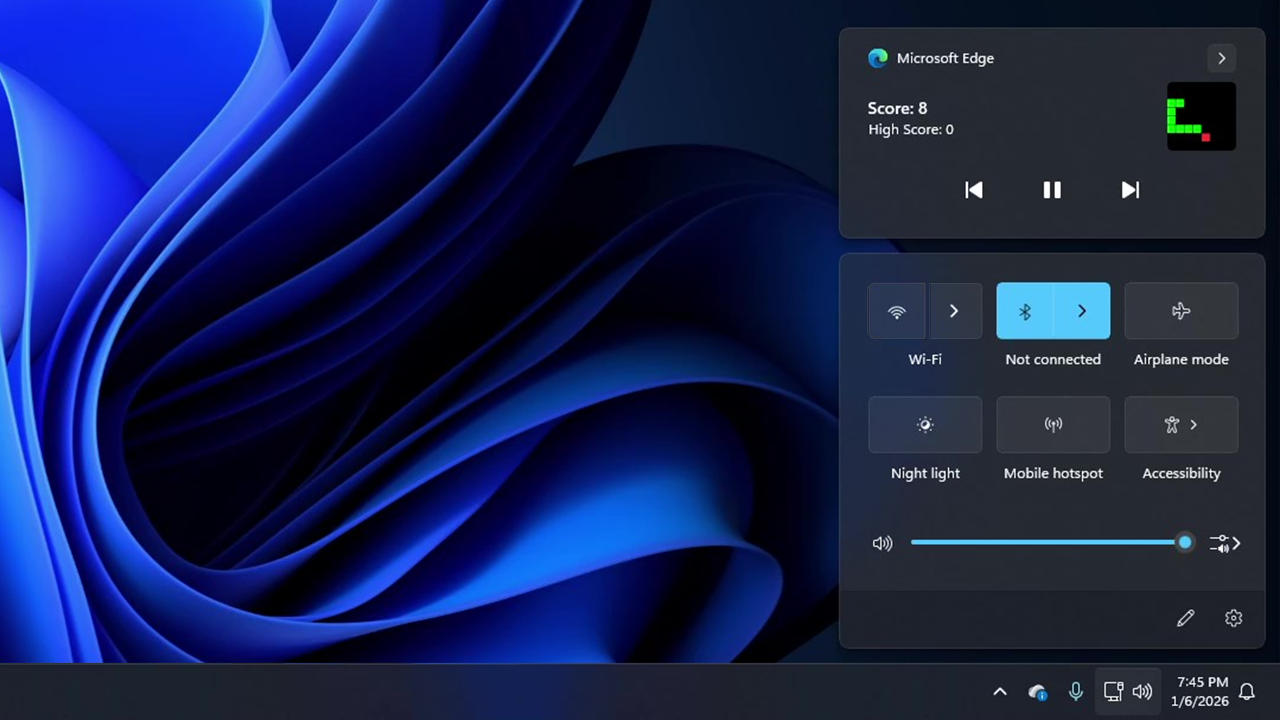
Task: Turn on Night light
Action: pyautogui.click(x=925, y=425)
